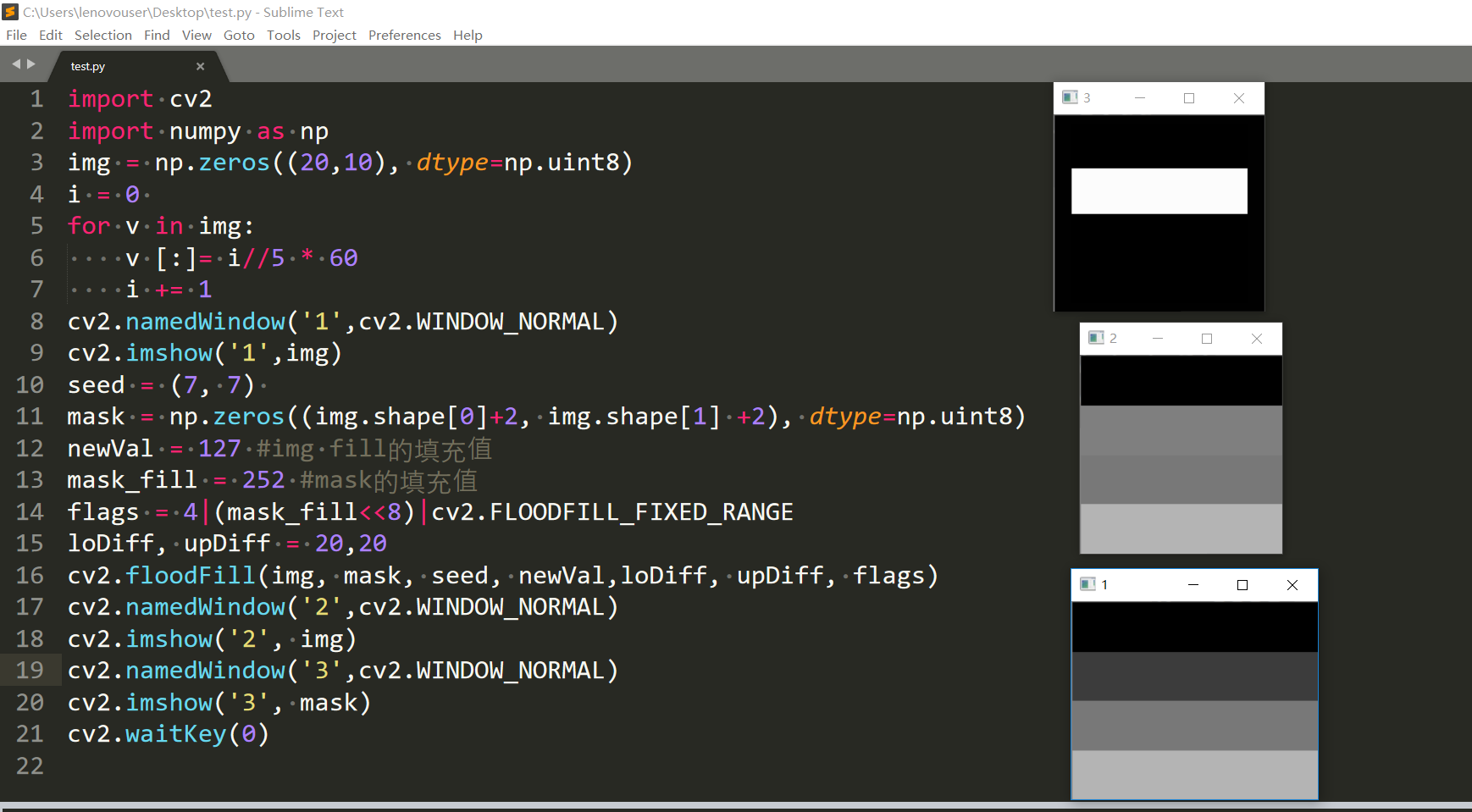The image size is (1472, 812).
Task: Click the Sublime Text icon in title bar
Action: 10,12
